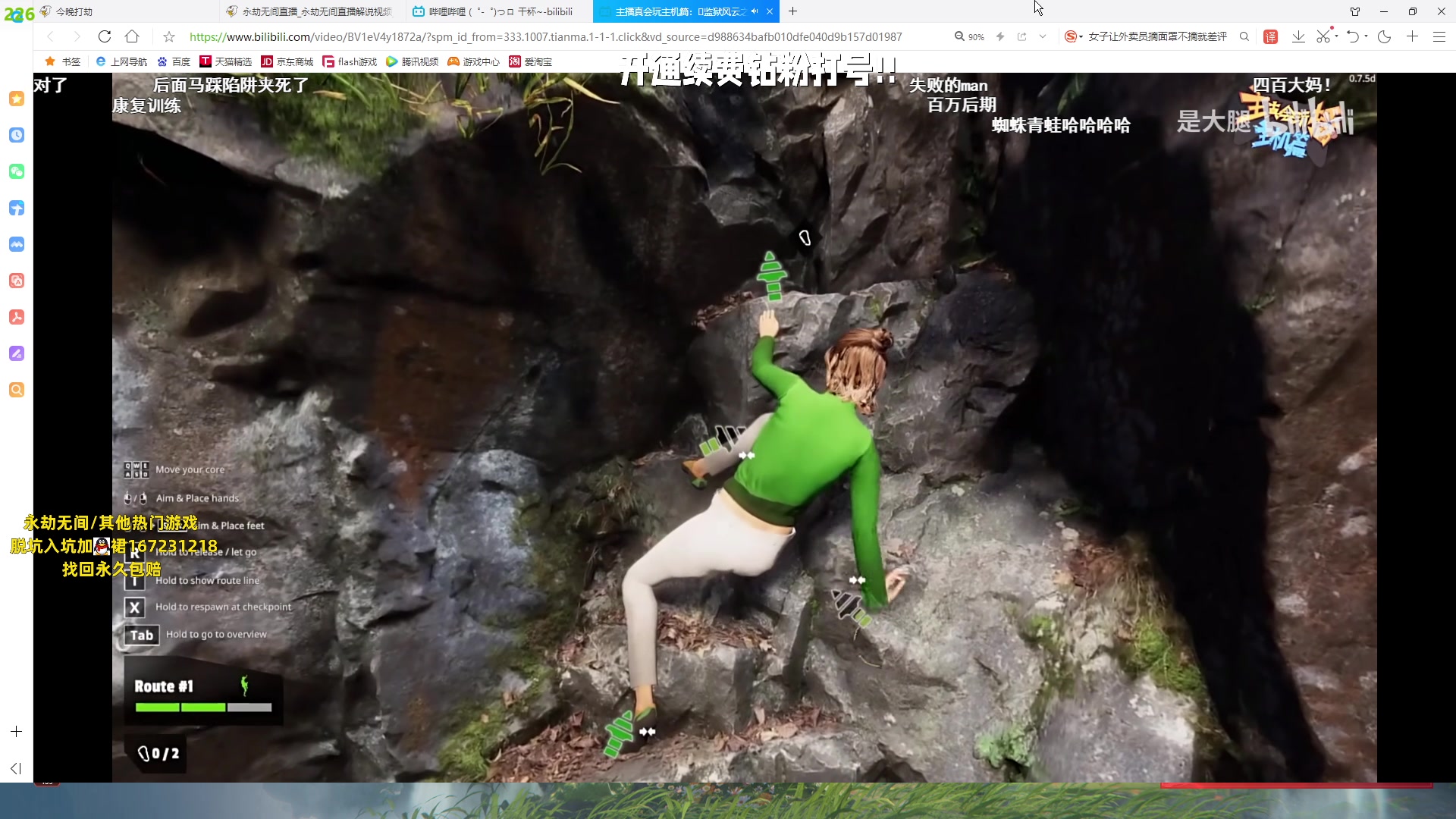Open the sidebar translate icon
This screenshot has width=1456, height=819.
(17, 281)
